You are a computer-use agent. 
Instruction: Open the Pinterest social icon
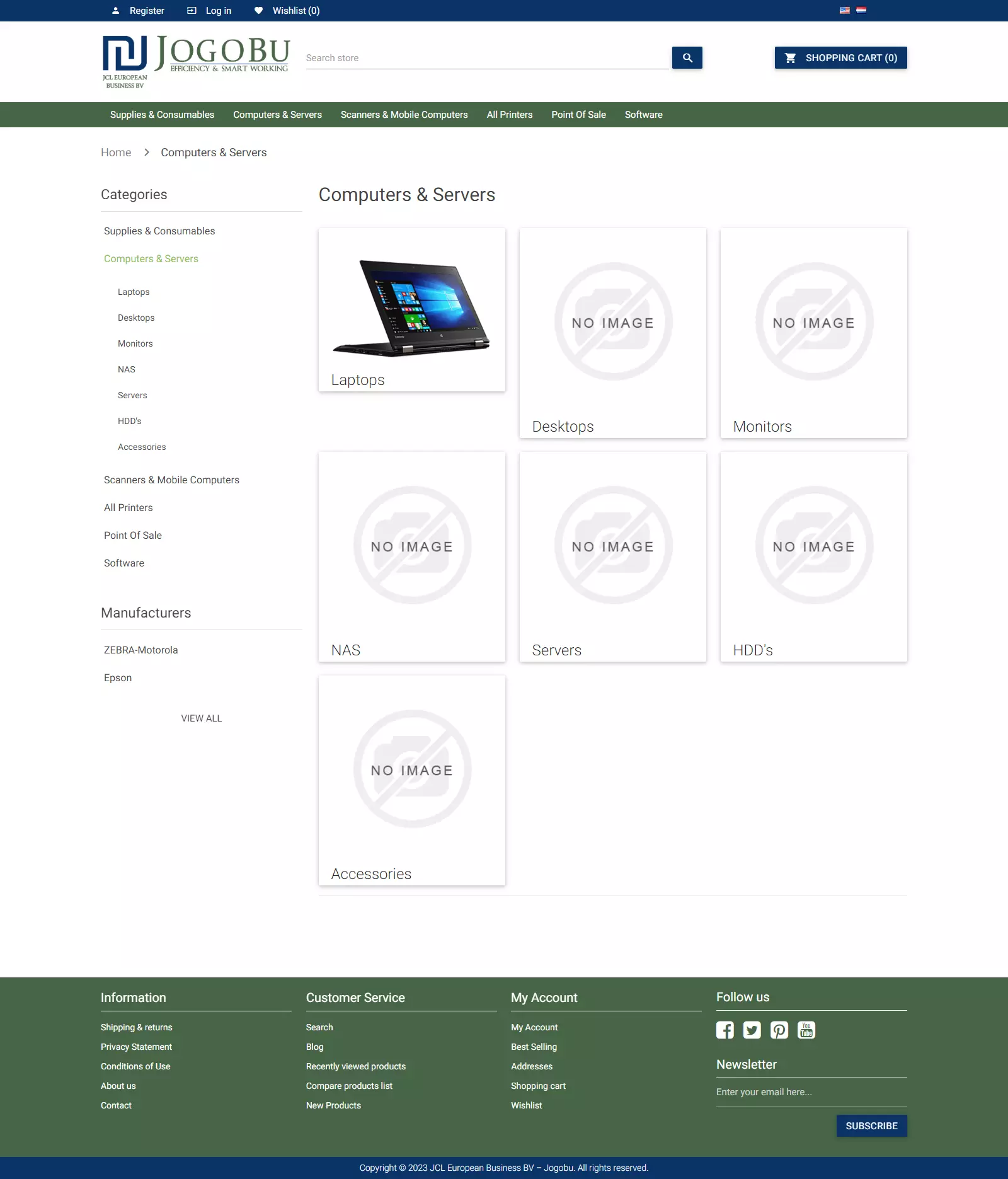click(x=779, y=1030)
